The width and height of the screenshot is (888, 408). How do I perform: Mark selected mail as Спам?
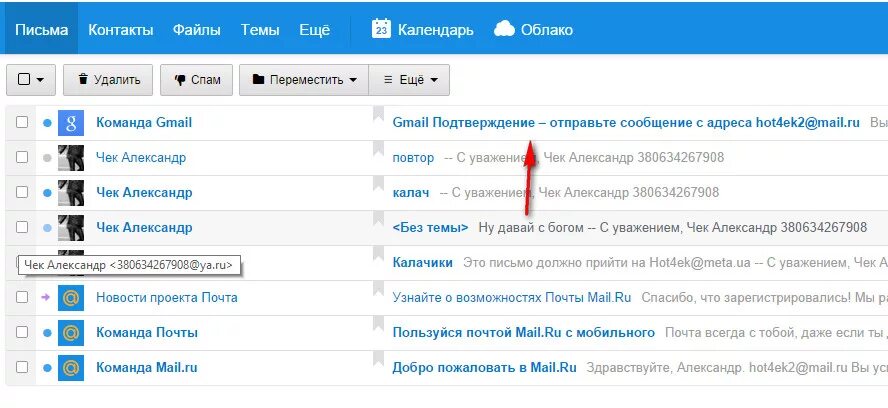click(x=197, y=80)
